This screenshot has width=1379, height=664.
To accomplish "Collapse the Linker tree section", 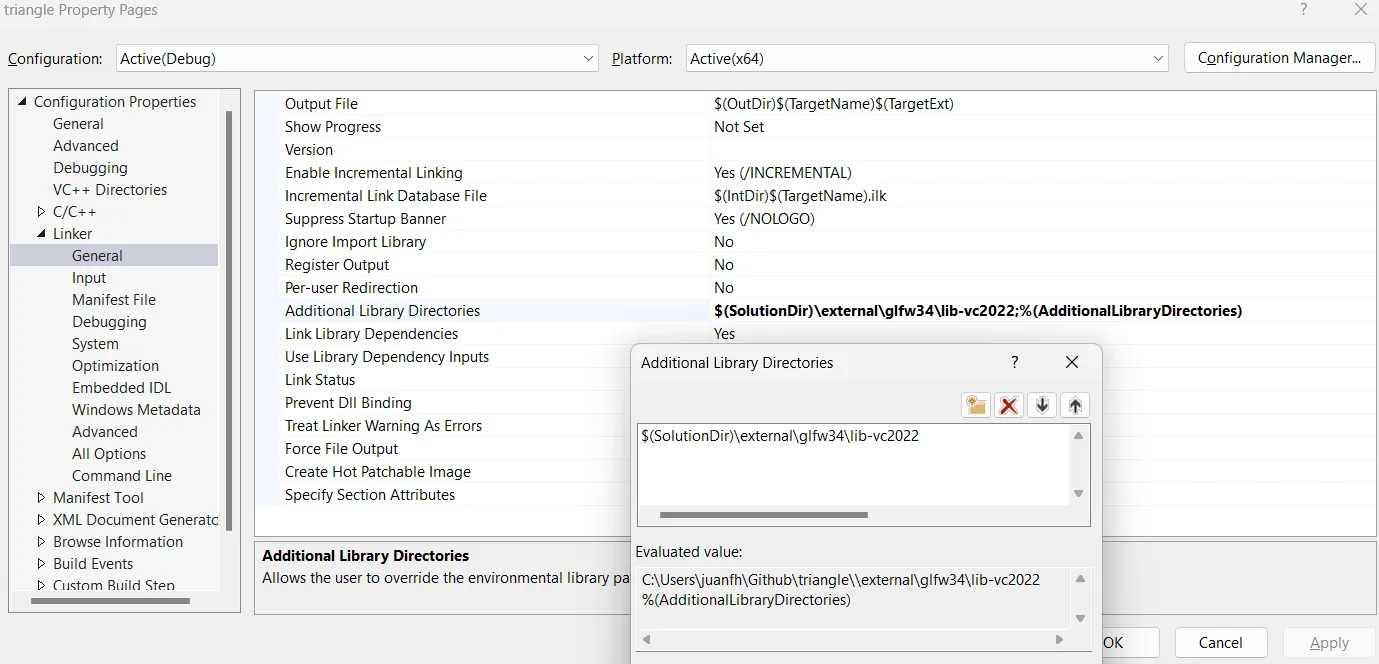I will pyautogui.click(x=41, y=233).
